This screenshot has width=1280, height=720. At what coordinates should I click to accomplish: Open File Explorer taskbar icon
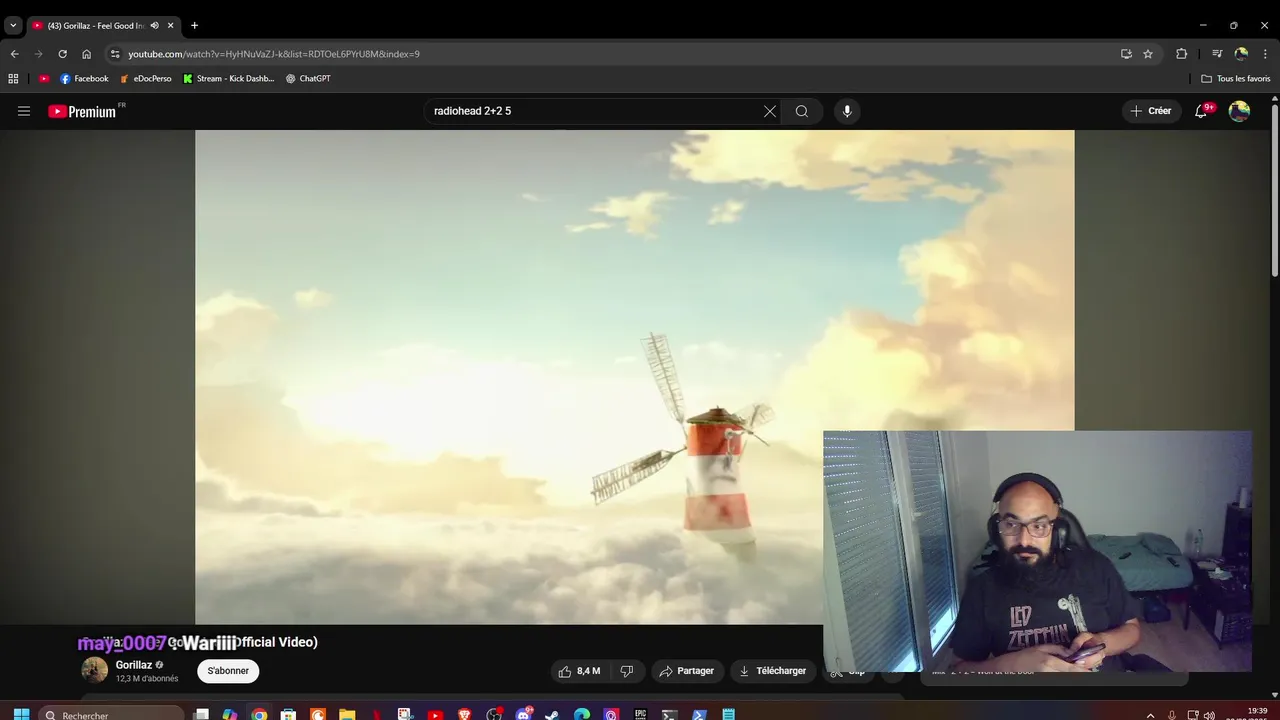tap(347, 715)
